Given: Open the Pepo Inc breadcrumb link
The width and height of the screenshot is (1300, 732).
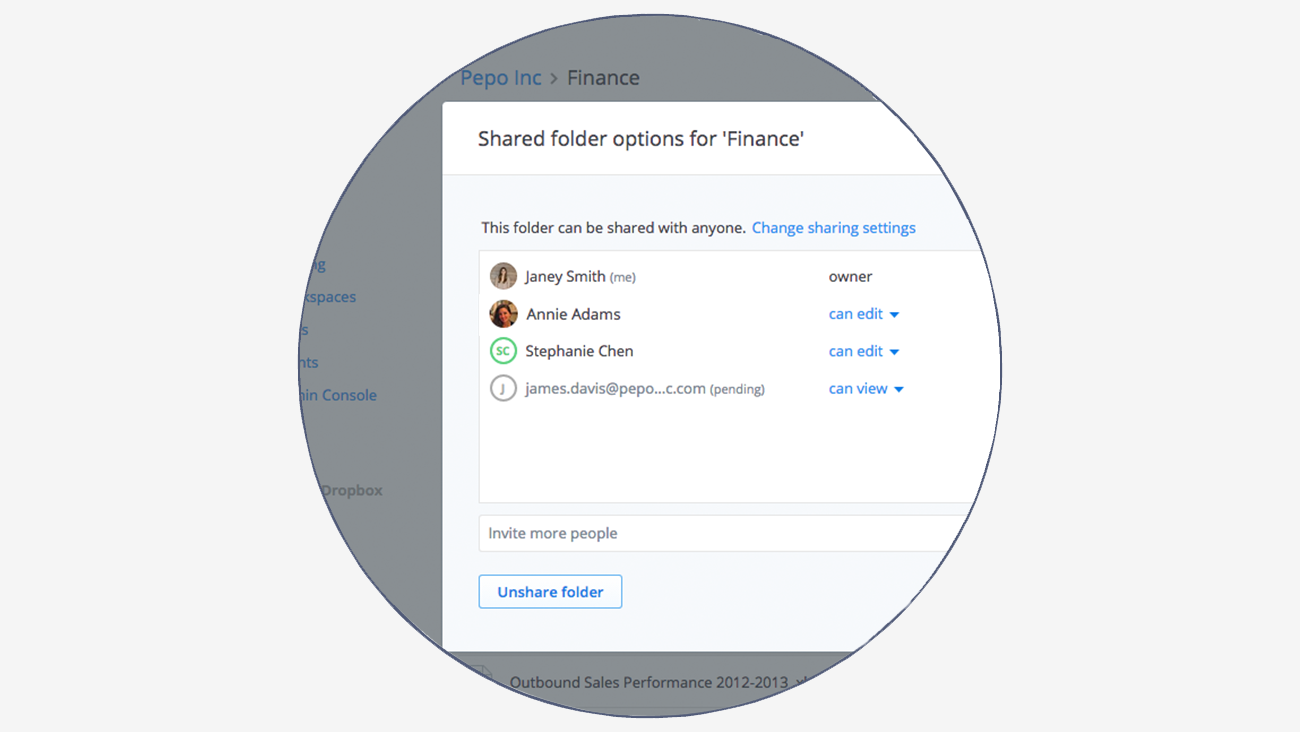Looking at the screenshot, I should [x=501, y=77].
